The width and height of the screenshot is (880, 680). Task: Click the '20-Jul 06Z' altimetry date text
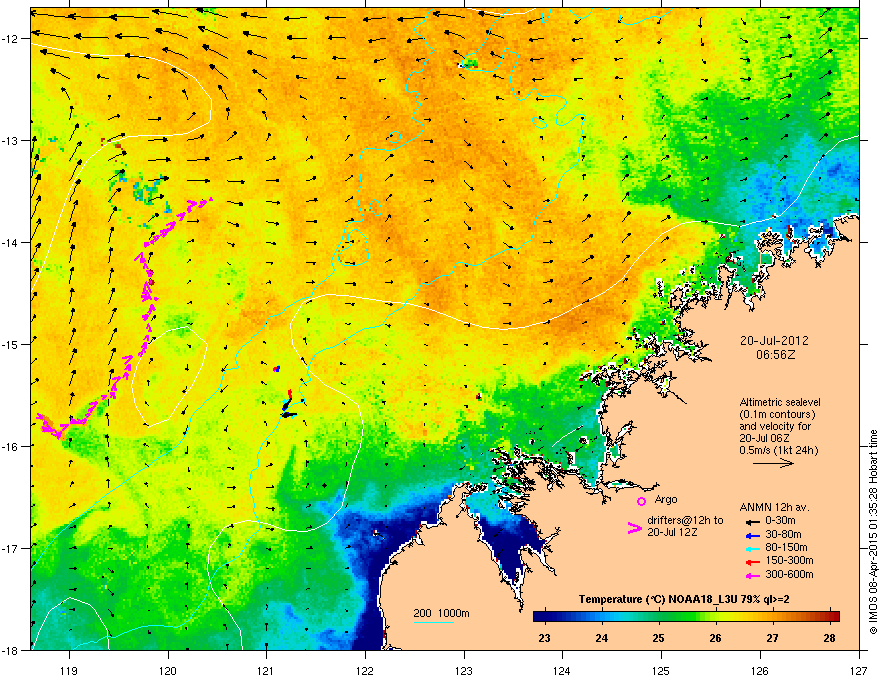765,438
